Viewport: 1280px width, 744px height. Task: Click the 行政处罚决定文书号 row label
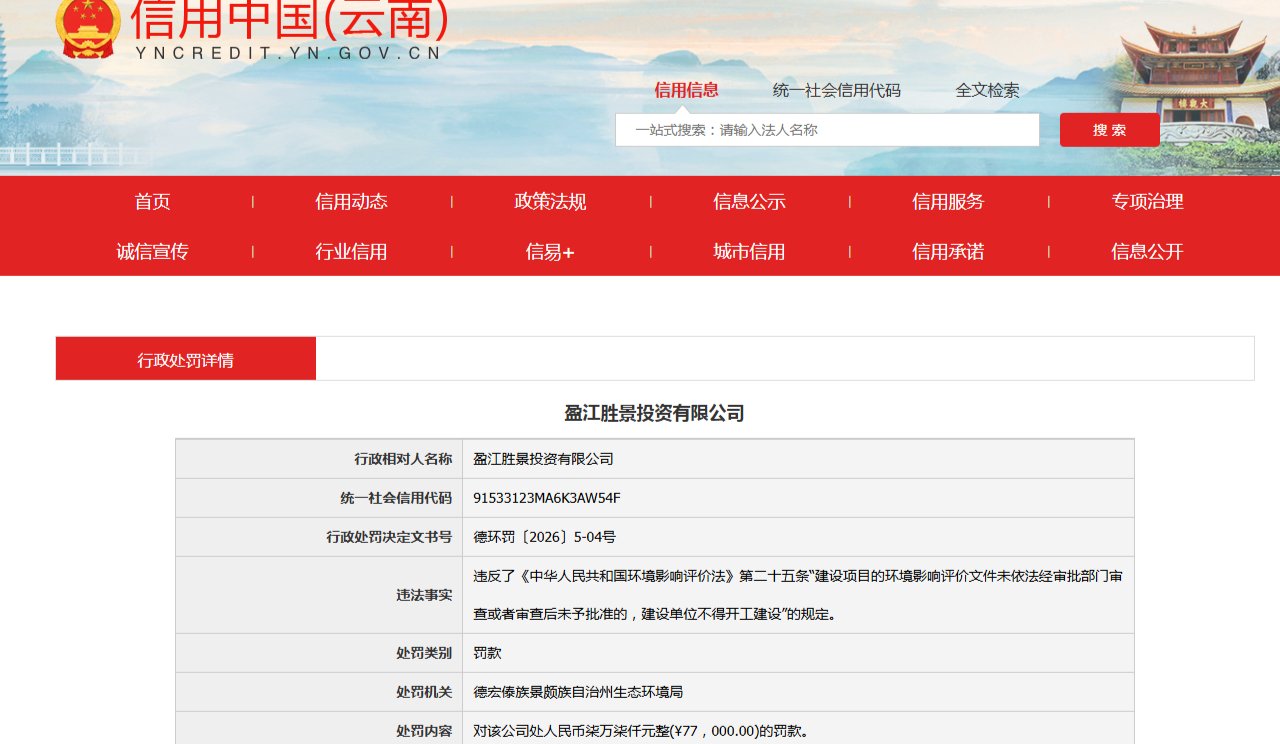pyautogui.click(x=389, y=537)
